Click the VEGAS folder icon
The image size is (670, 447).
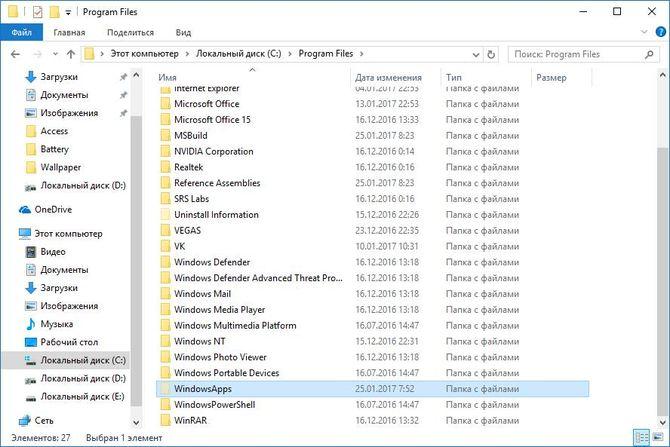click(165, 230)
